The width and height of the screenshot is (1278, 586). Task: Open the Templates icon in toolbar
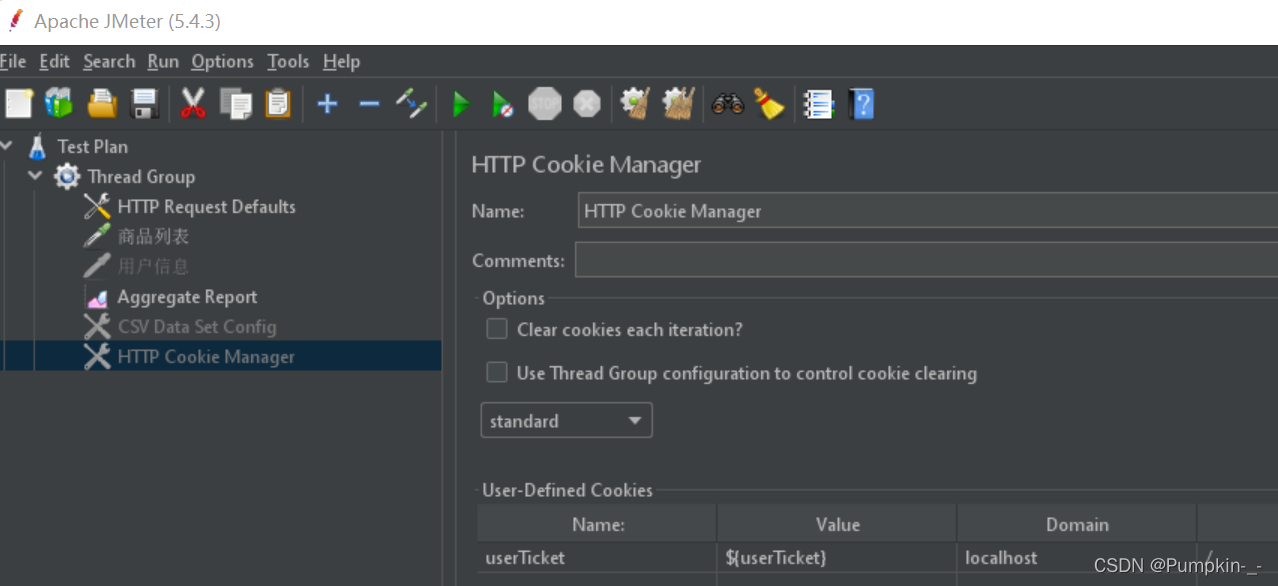pyautogui.click(x=59, y=103)
